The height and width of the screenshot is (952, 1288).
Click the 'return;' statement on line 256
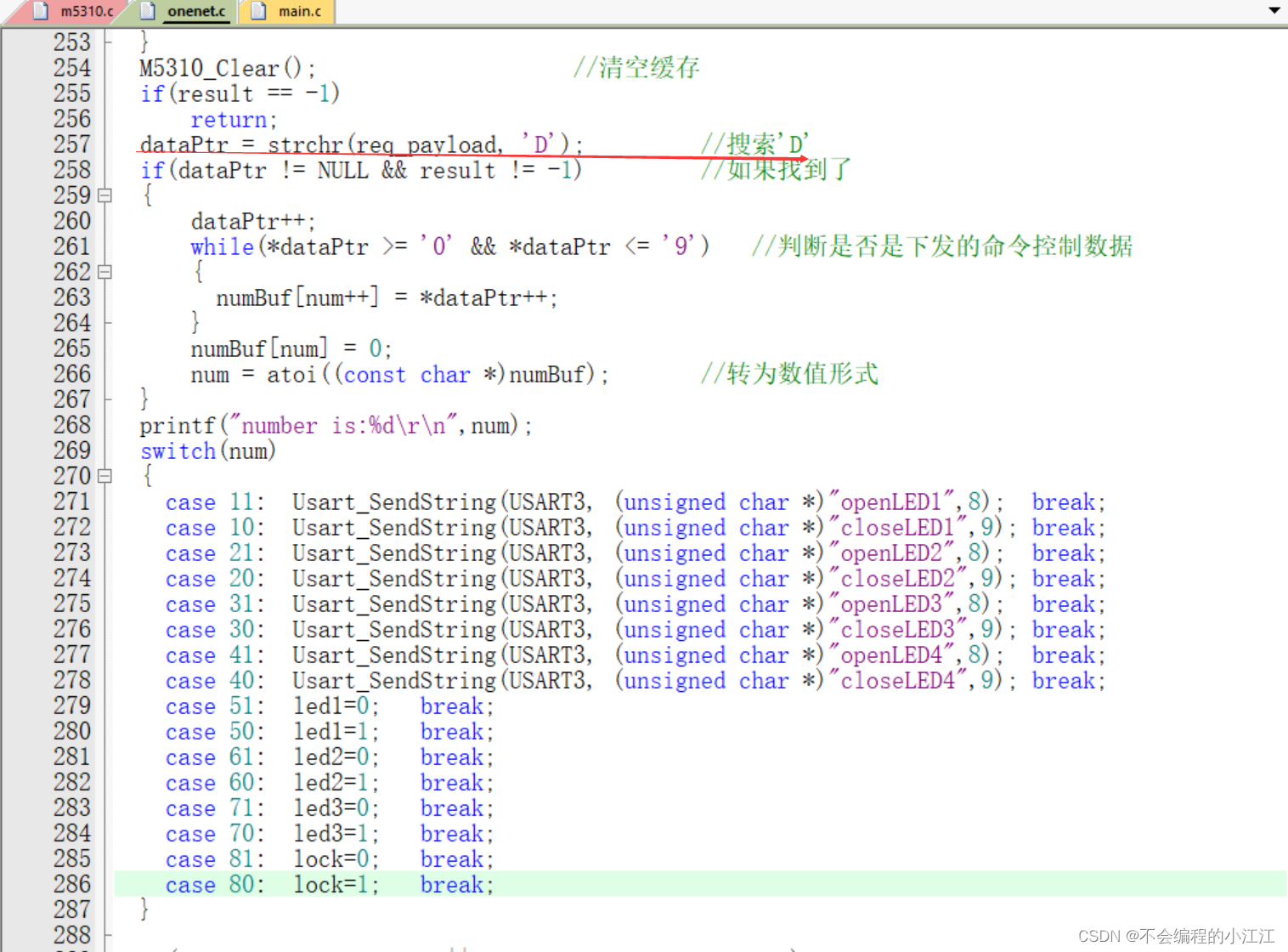234,120
